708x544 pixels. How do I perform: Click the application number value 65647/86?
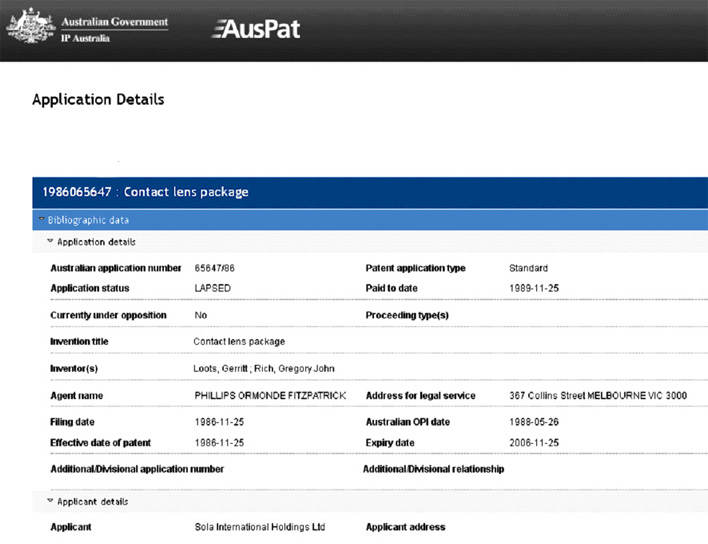(214, 268)
